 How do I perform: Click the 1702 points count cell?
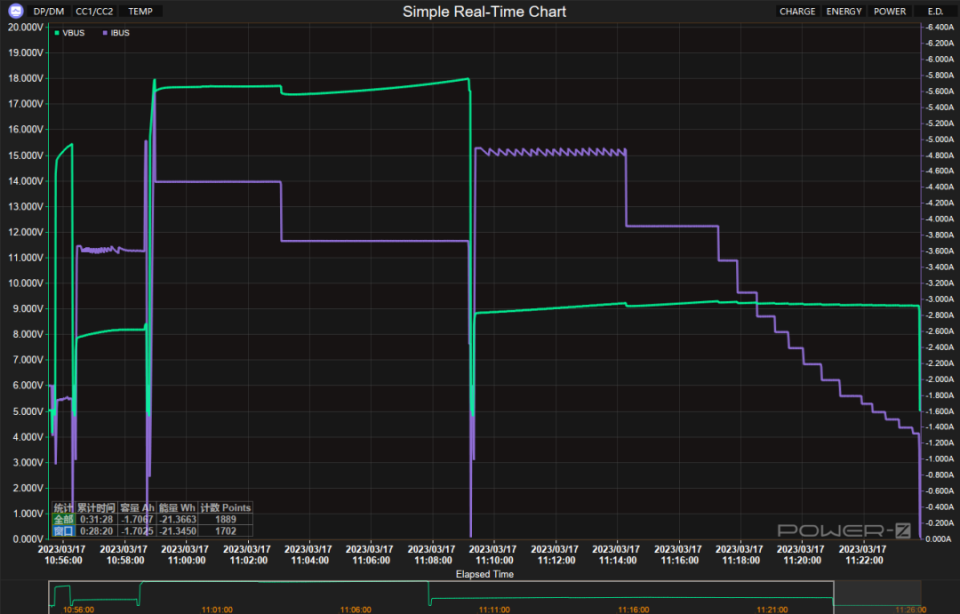225,531
